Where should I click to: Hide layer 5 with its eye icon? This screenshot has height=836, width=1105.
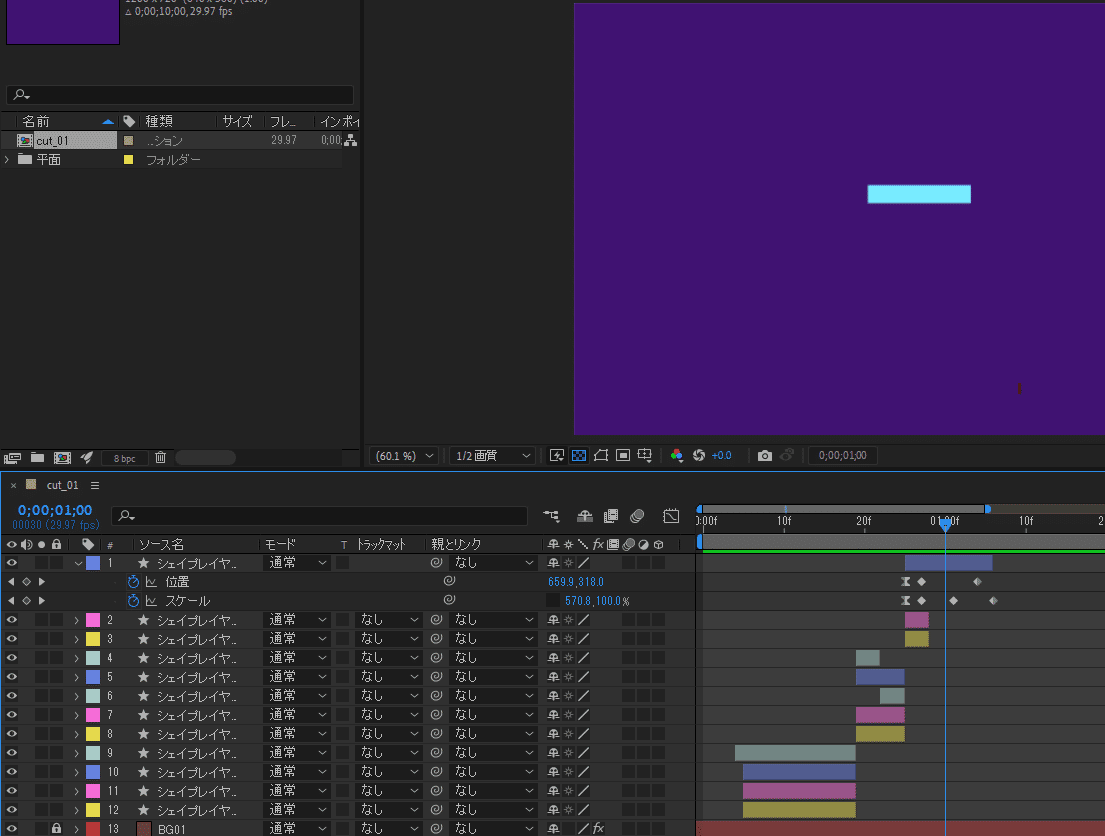tap(12, 677)
